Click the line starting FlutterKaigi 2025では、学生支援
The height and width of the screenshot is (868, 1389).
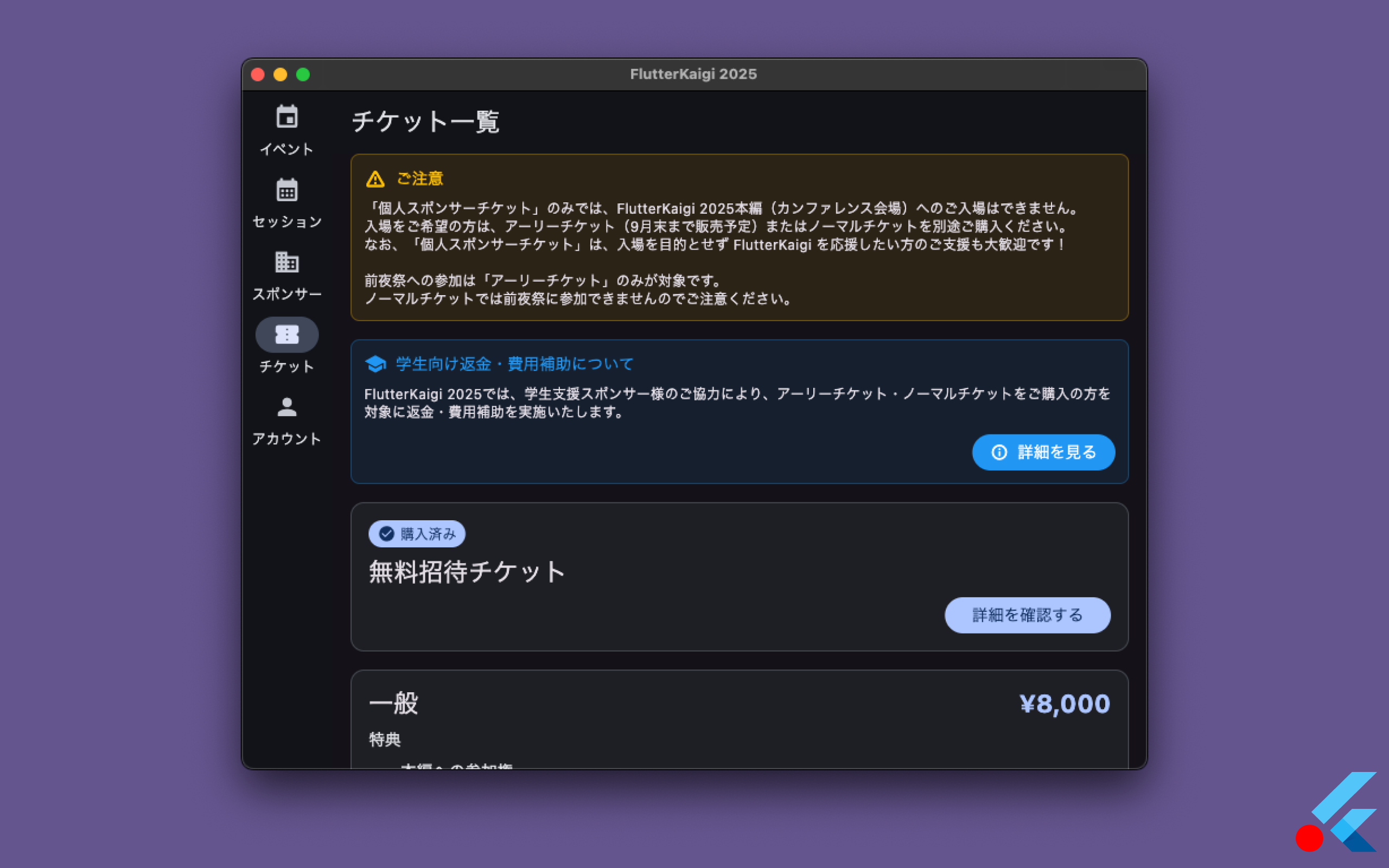click(x=737, y=394)
